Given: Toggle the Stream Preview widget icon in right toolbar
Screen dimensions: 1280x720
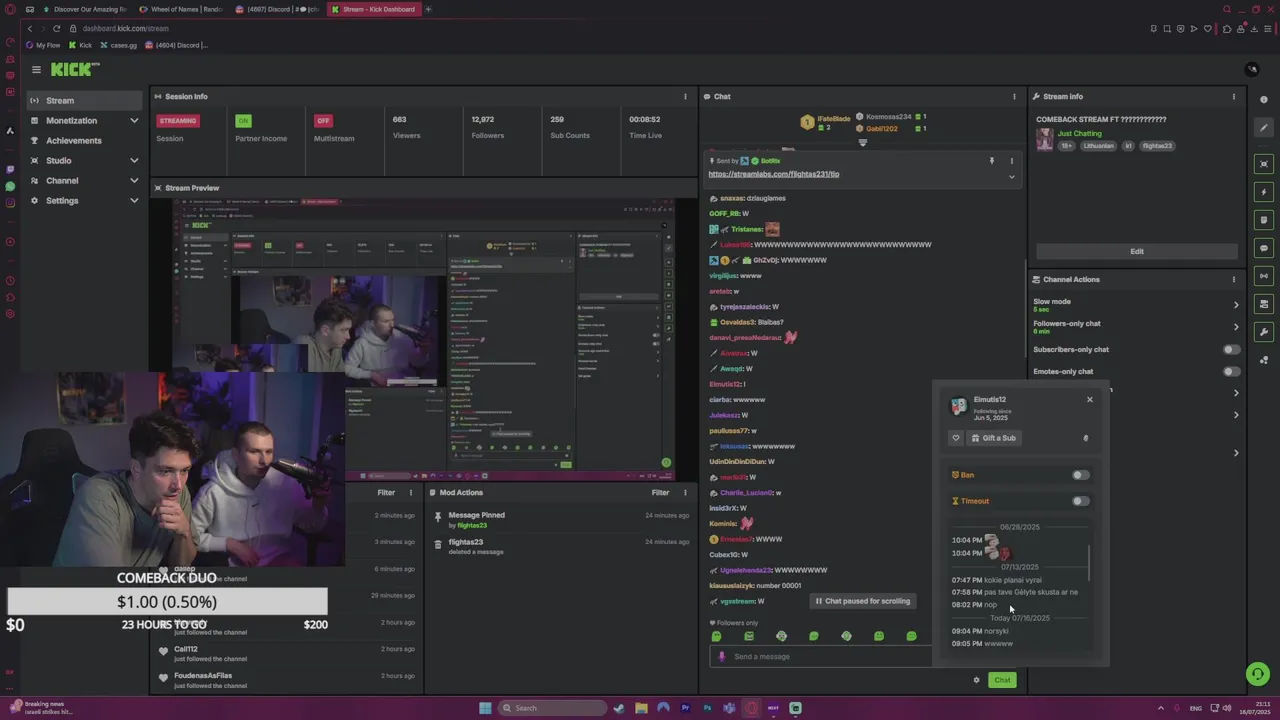Looking at the screenshot, I should coord(1264,164).
